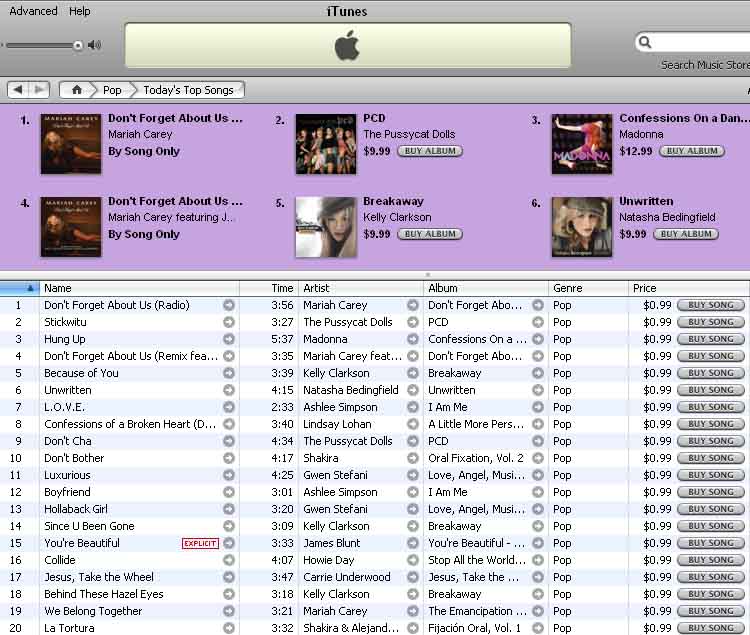Select the song row Jesus, Take the Wheel

[x=373, y=577]
